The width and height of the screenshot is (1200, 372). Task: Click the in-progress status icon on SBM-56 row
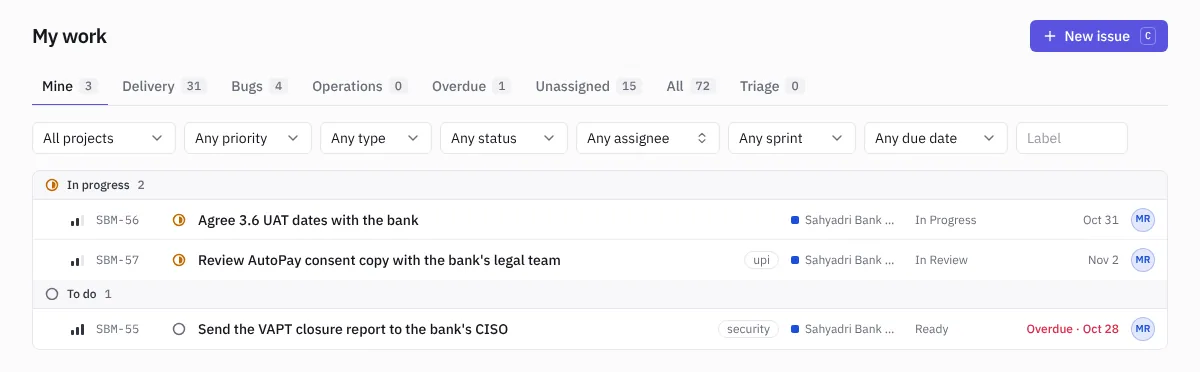tap(179, 220)
